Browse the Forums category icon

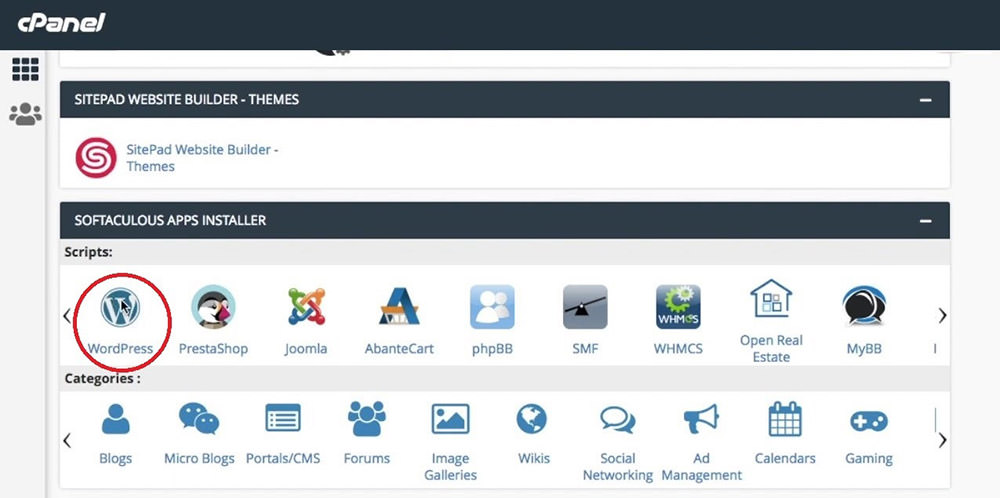tap(367, 419)
